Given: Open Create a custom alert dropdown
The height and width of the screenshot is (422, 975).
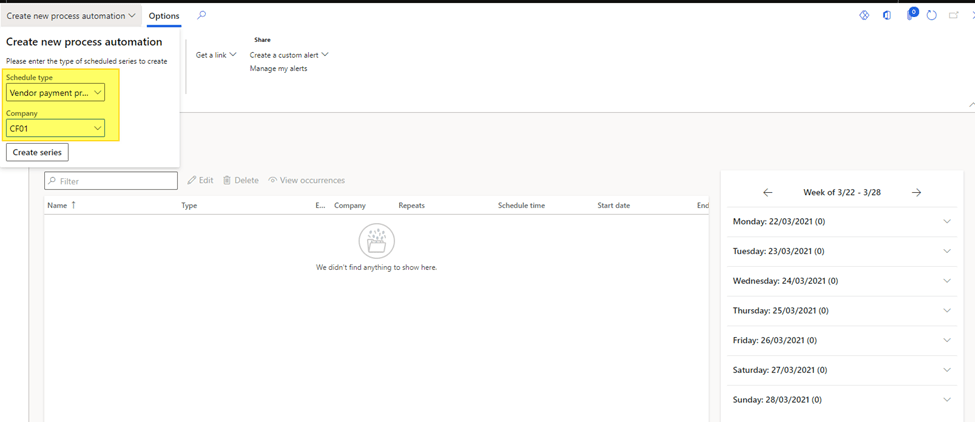Looking at the screenshot, I should pos(288,55).
